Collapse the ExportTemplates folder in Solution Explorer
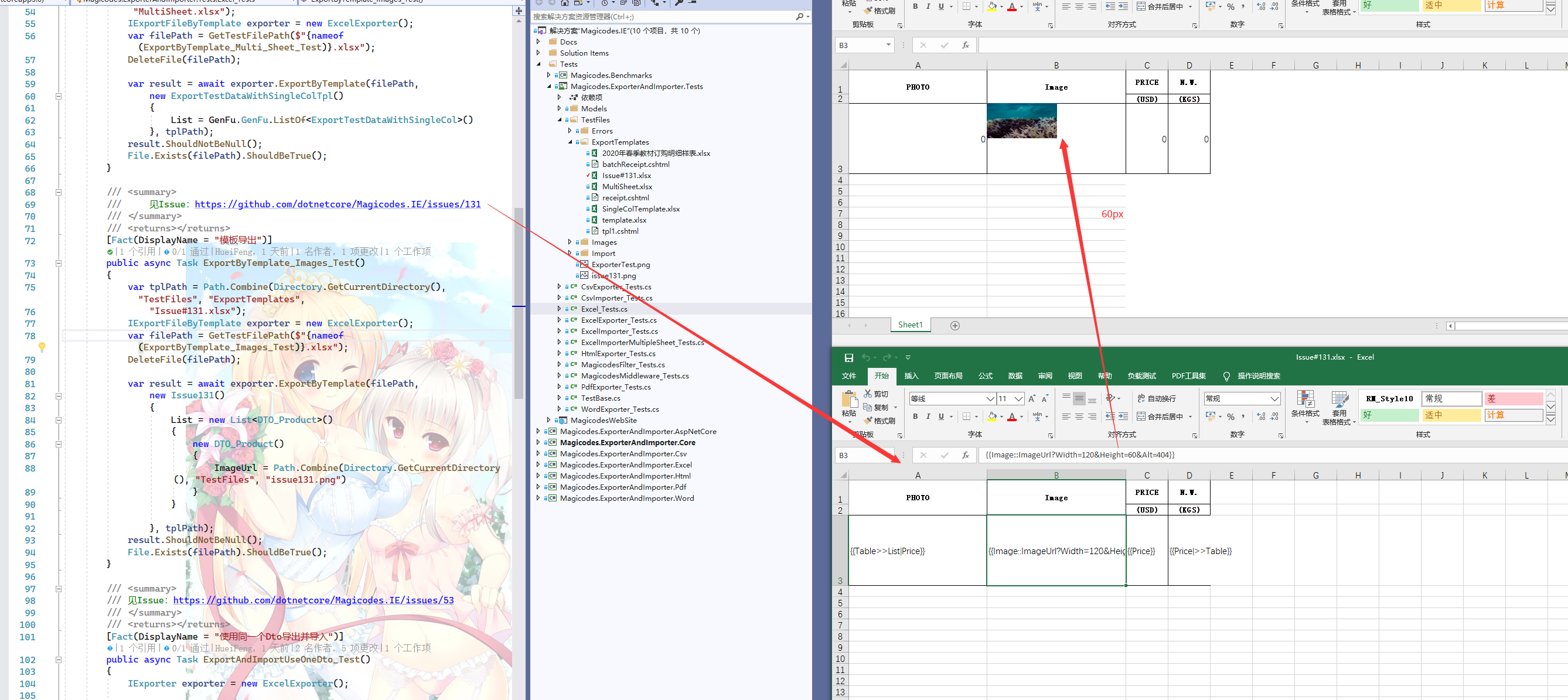 (570, 142)
